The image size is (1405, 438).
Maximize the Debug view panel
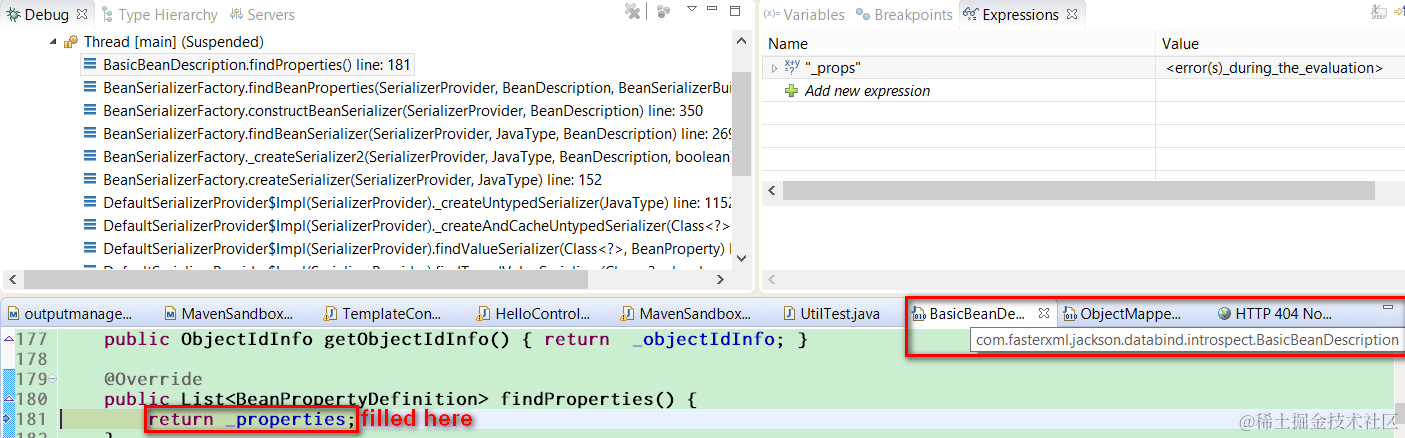pos(736,11)
